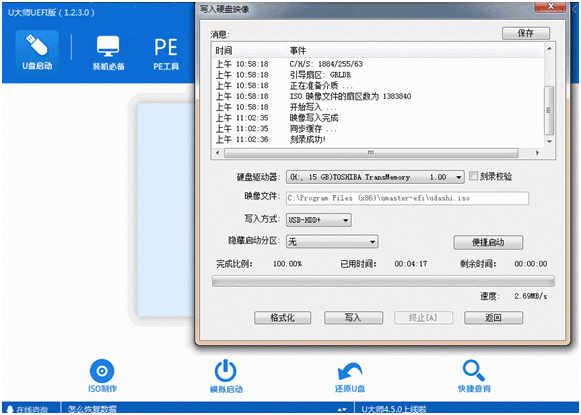Open the U盘启动 USB drive icon
The height and width of the screenshot is (415, 581).
(x=37, y=51)
